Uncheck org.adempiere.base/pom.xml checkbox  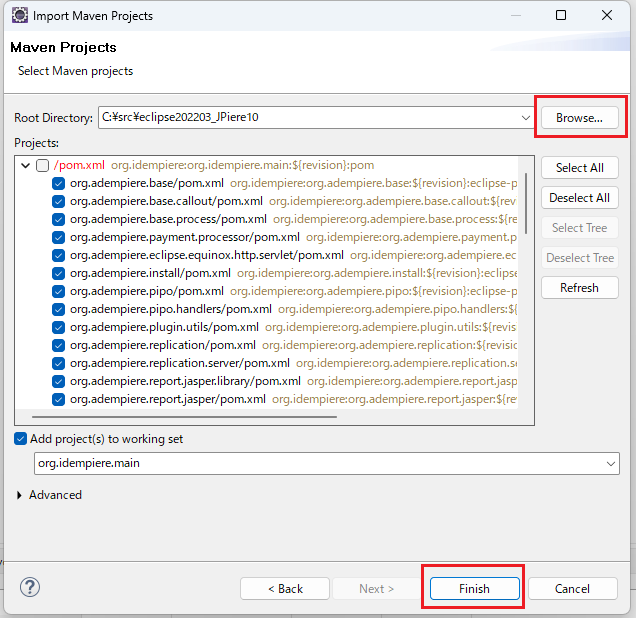[x=58, y=184]
